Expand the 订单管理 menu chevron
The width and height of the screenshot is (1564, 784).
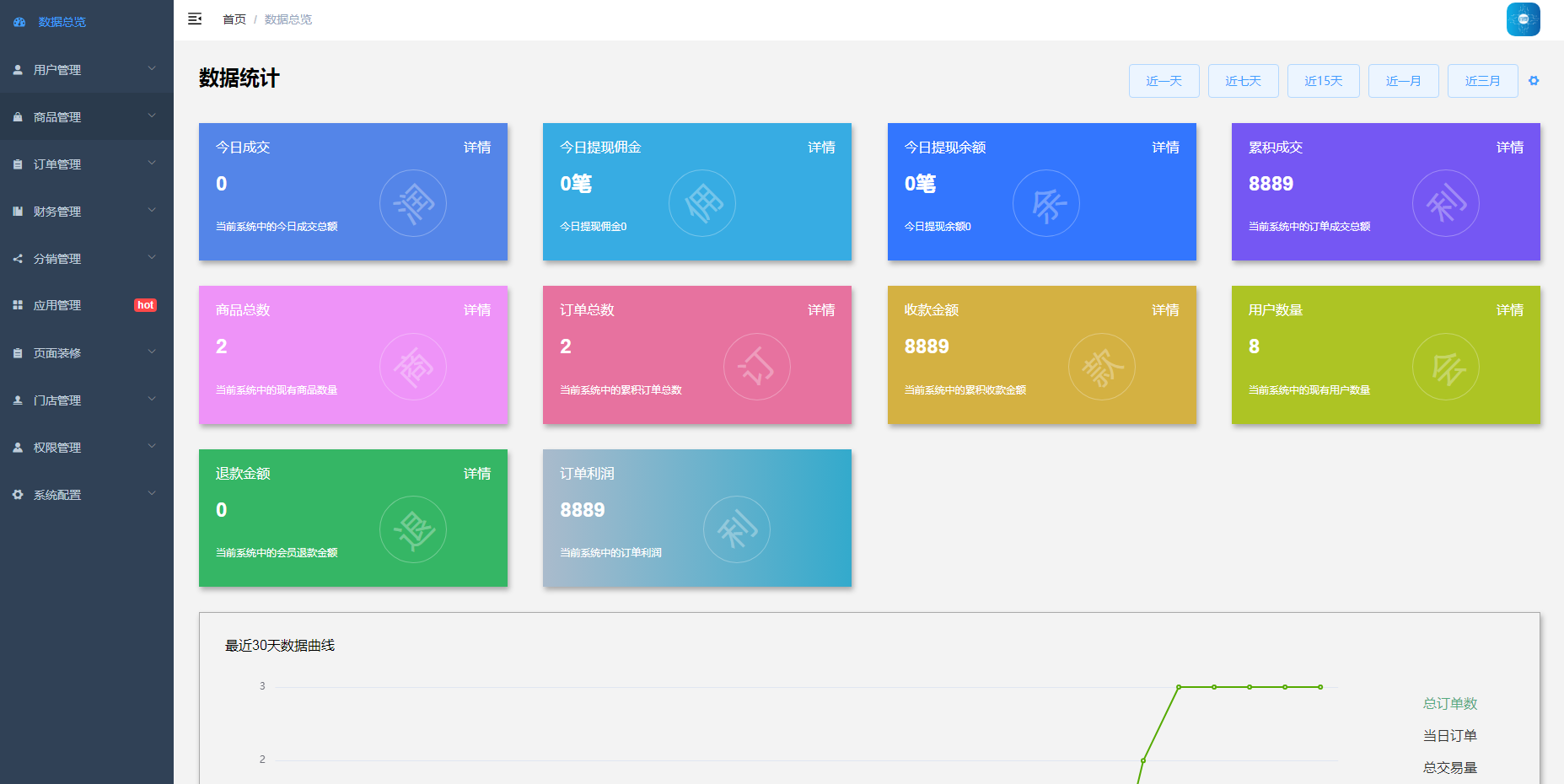(x=152, y=164)
